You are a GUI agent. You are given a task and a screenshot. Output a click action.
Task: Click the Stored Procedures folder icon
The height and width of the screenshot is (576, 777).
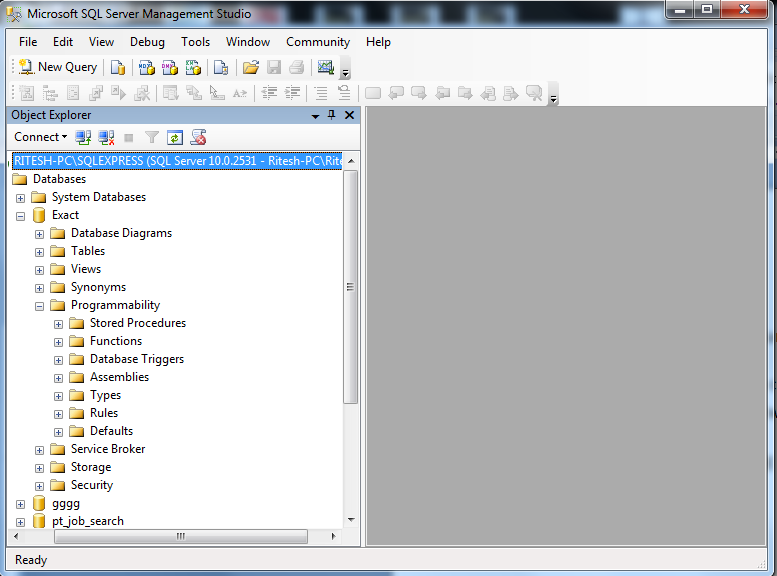[76, 323]
